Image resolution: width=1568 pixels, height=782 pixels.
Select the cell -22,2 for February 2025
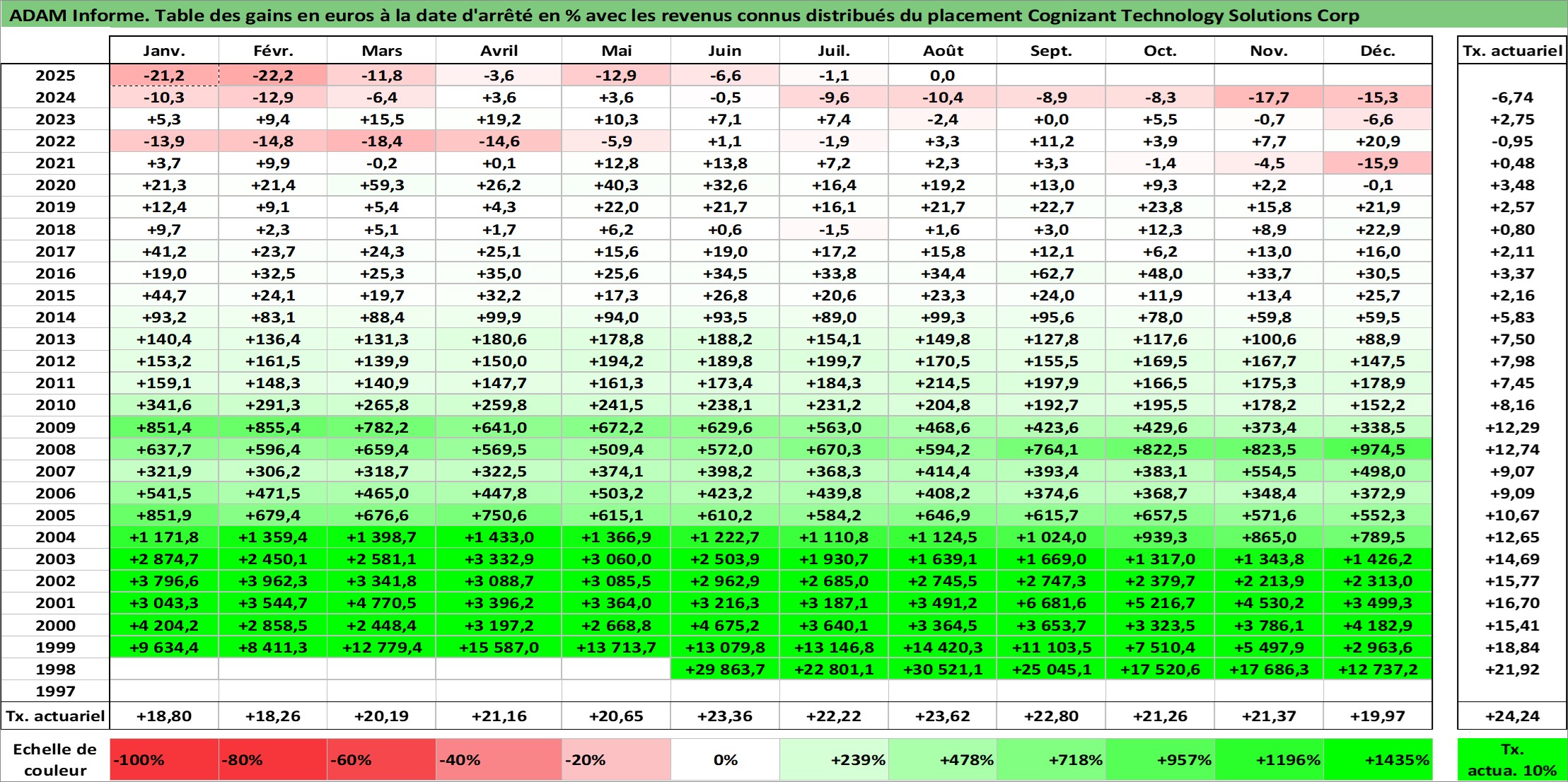[x=273, y=76]
